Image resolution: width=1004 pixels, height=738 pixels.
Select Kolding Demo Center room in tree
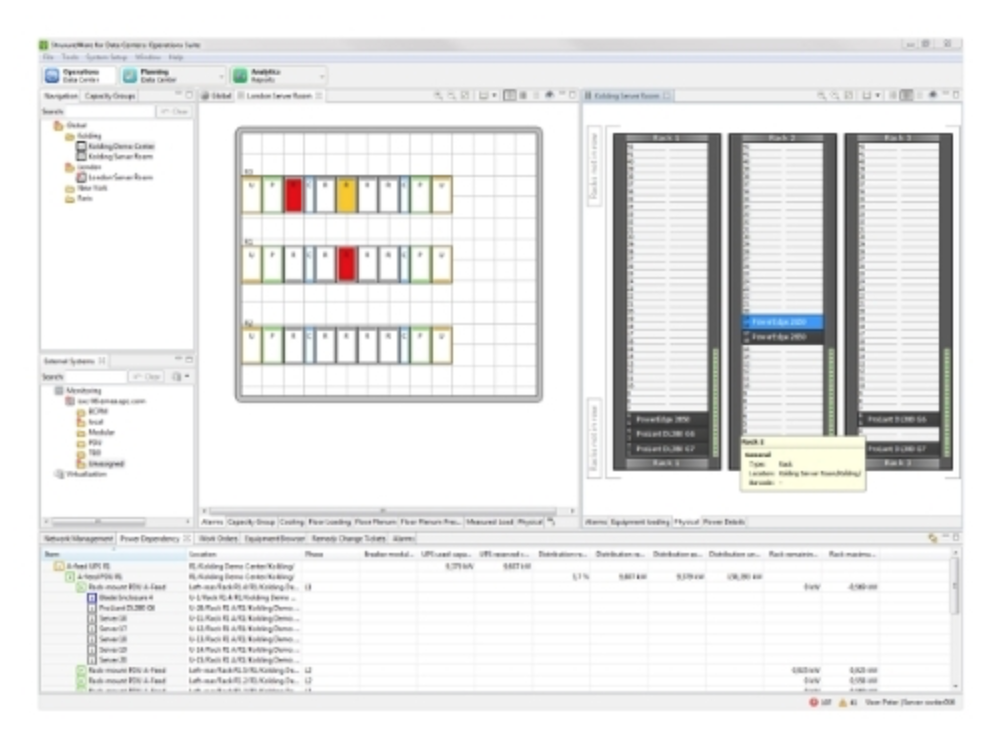pos(115,146)
